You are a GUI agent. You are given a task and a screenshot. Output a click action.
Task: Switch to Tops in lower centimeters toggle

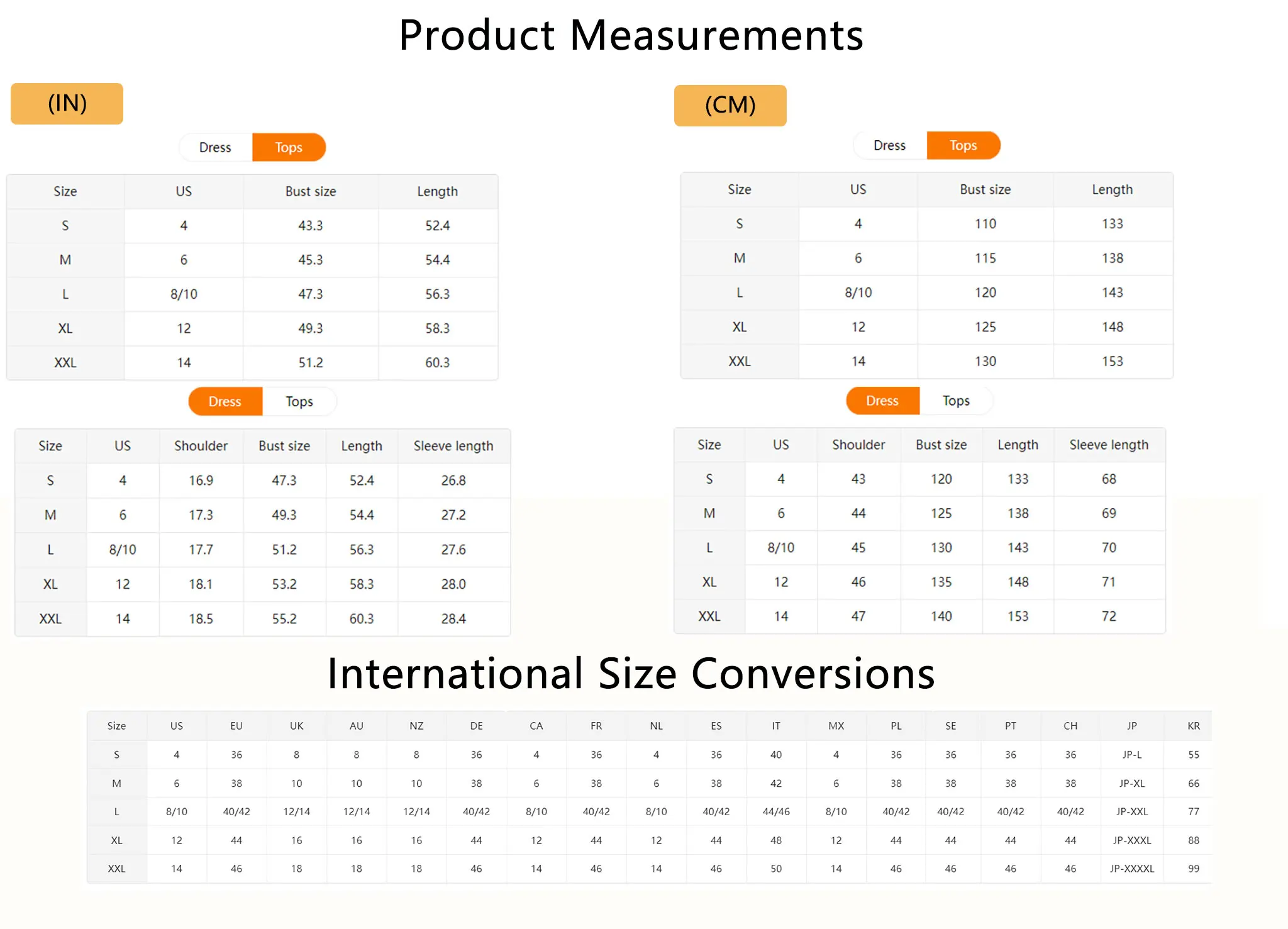956,401
